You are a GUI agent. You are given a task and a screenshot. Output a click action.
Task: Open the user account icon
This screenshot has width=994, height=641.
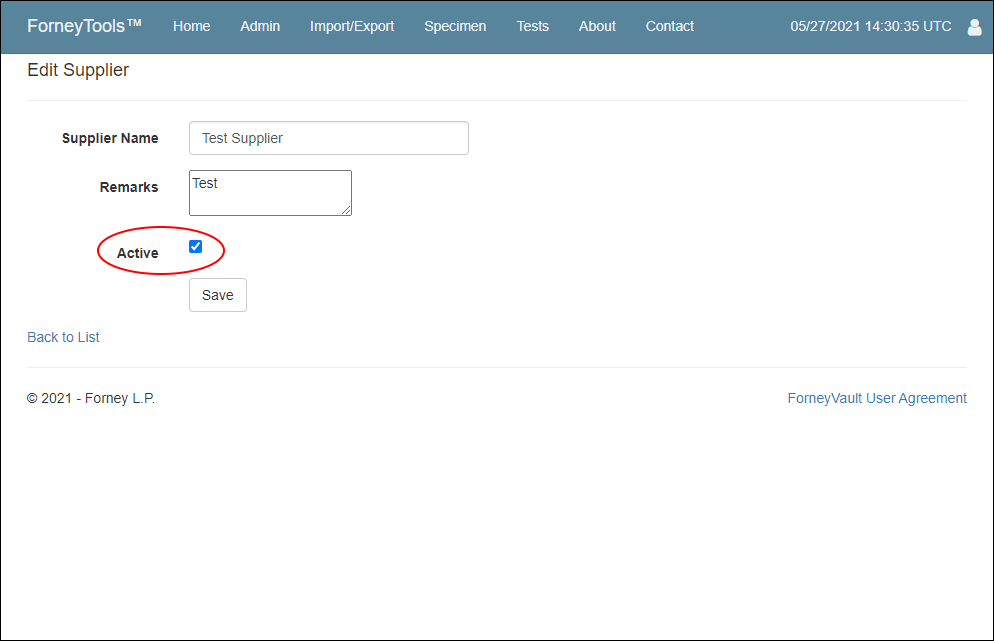pyautogui.click(x=974, y=27)
